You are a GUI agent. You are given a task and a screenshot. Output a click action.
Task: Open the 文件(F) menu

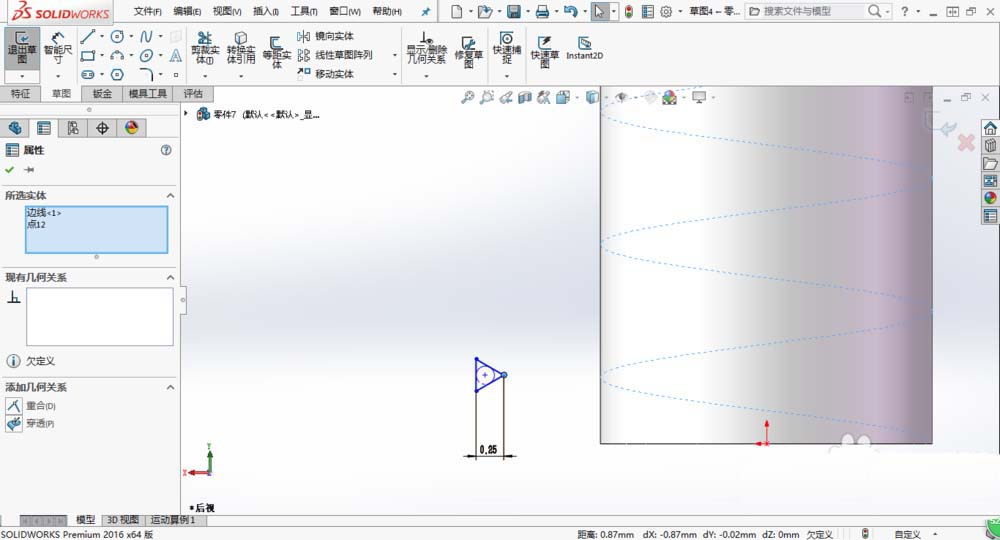coord(148,11)
